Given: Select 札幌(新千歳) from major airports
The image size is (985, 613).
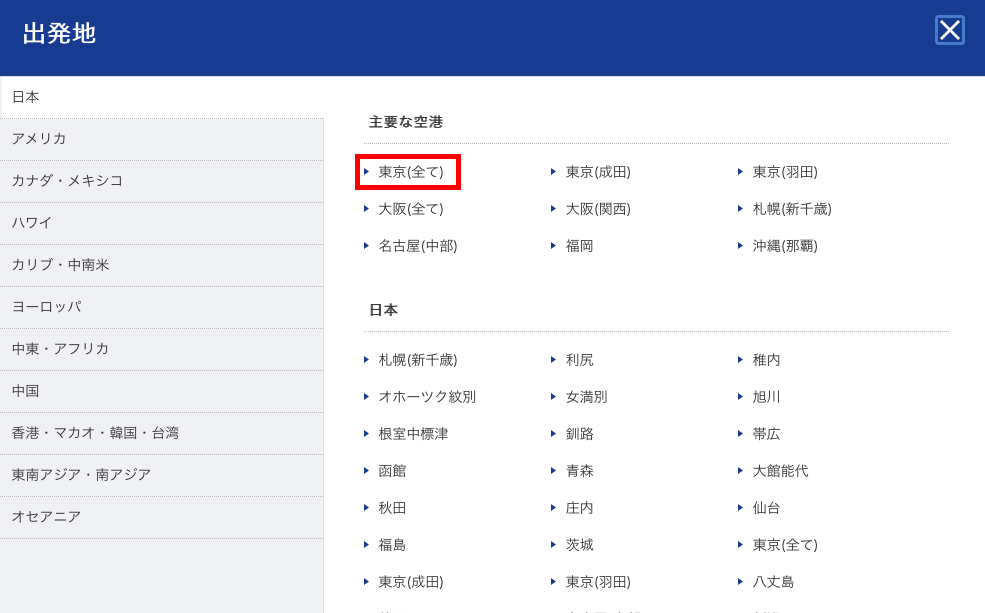Looking at the screenshot, I should (x=790, y=208).
